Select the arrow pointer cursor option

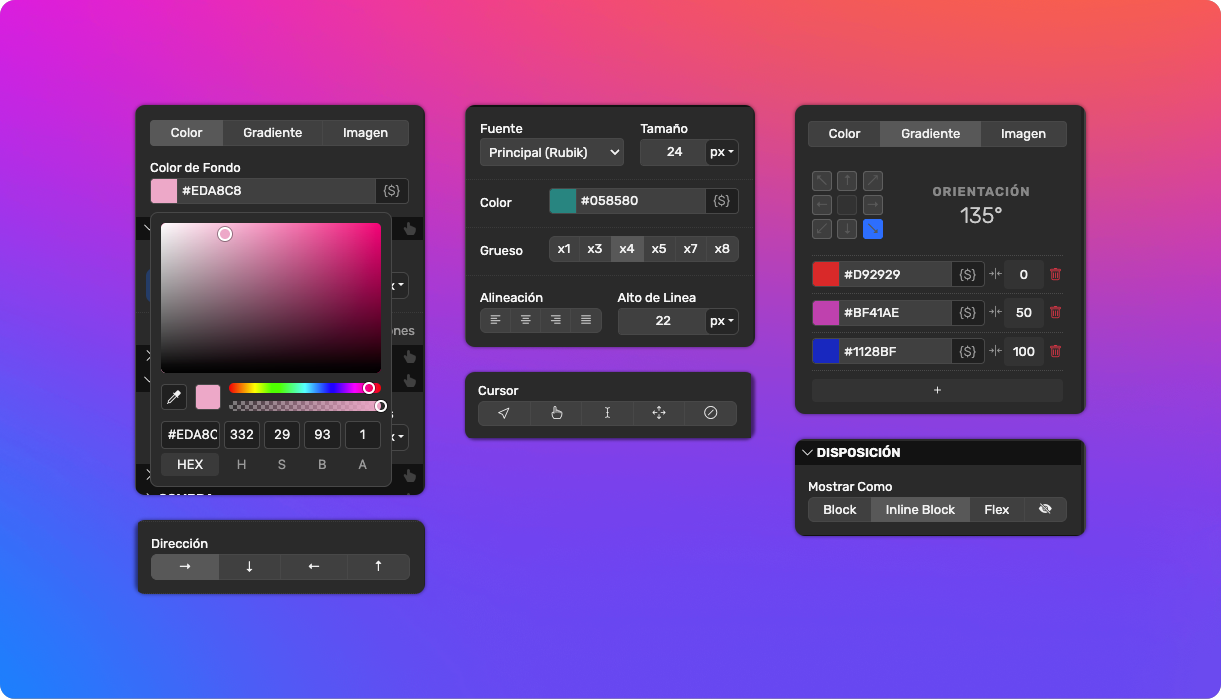click(x=504, y=413)
